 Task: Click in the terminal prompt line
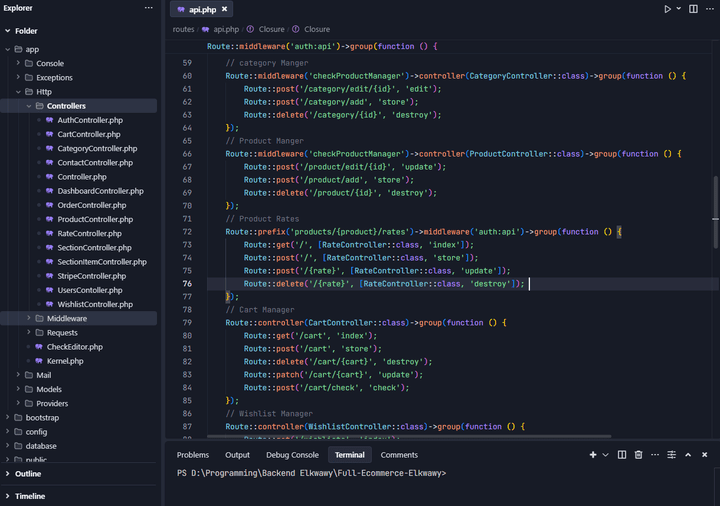tap(311, 473)
